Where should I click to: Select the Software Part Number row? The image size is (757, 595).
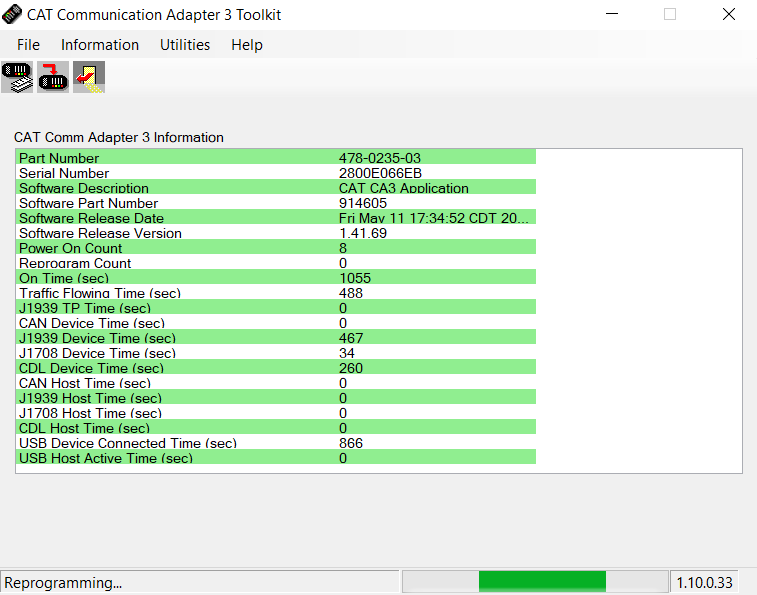pos(276,202)
